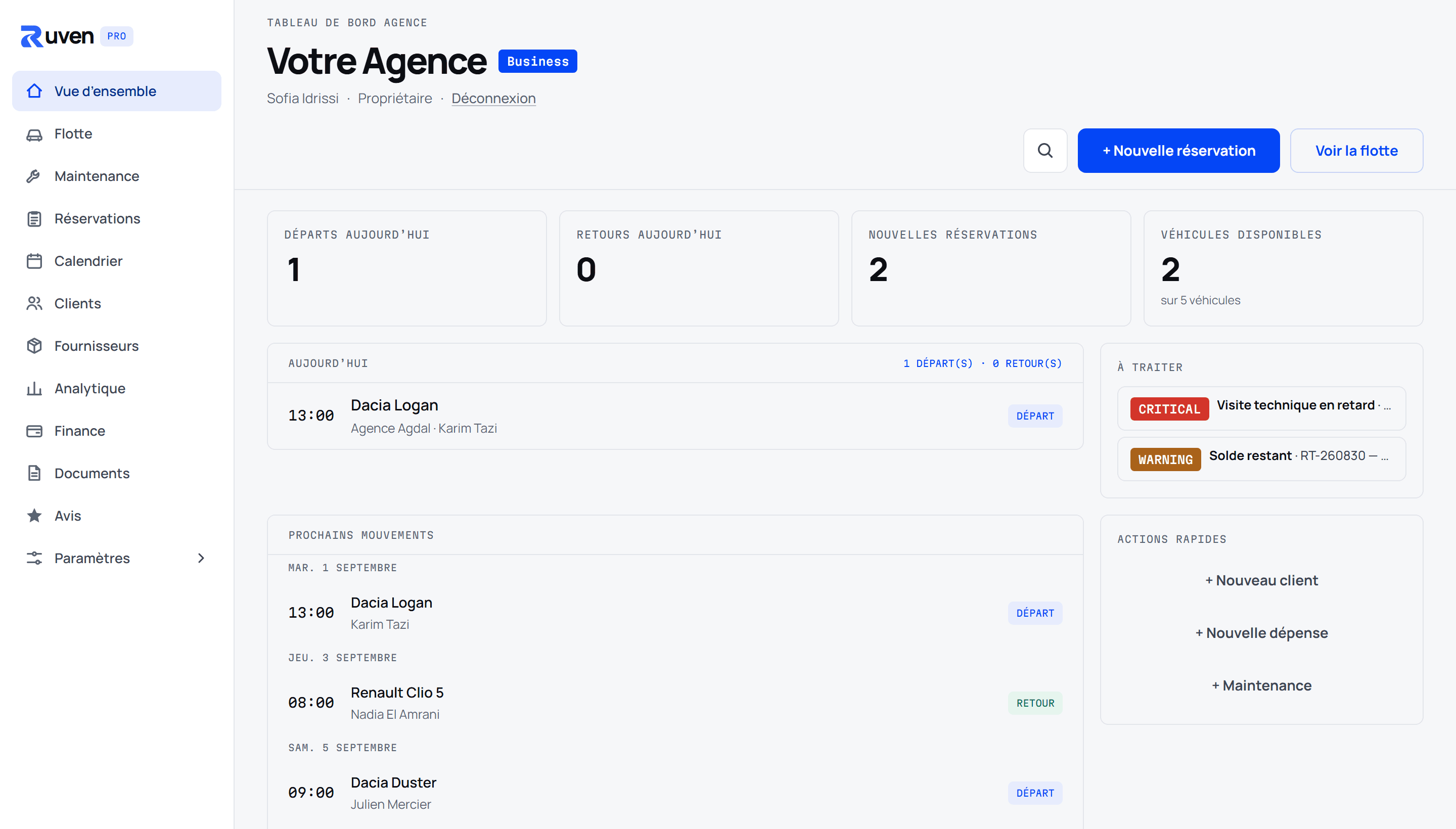Open the Documents menu item

coord(117,473)
